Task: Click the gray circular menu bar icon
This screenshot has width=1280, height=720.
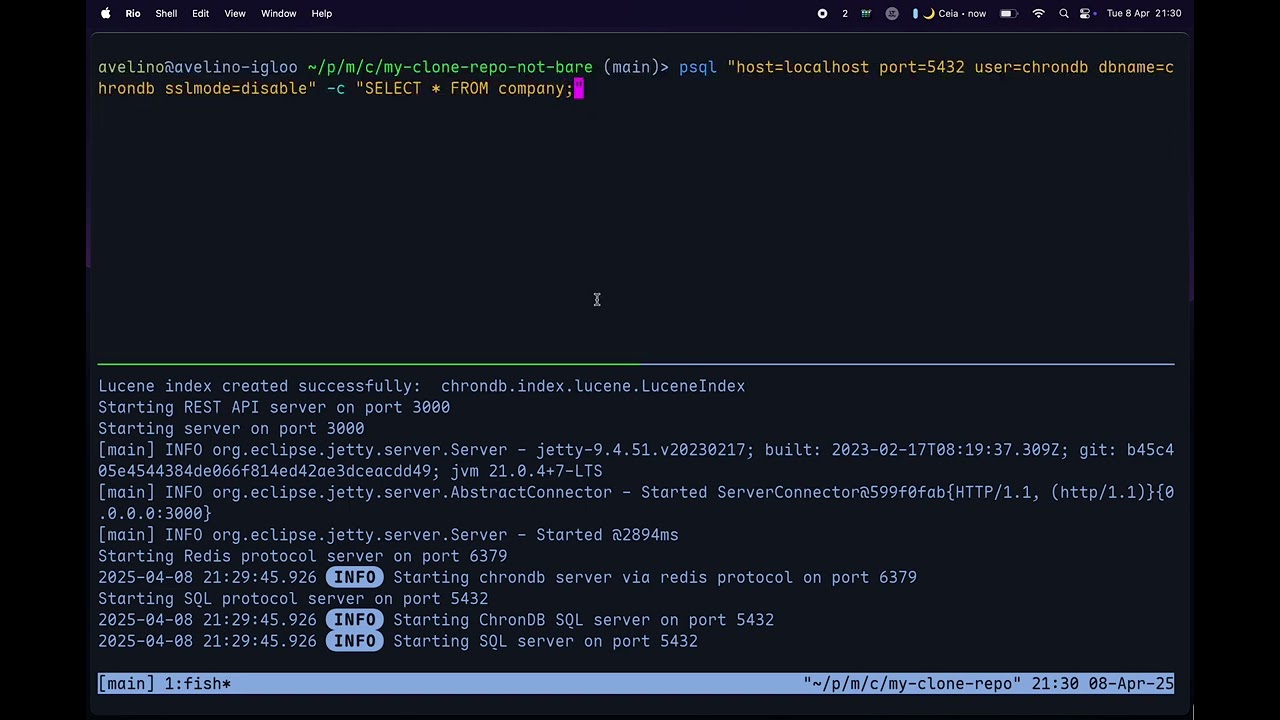Action: [892, 13]
